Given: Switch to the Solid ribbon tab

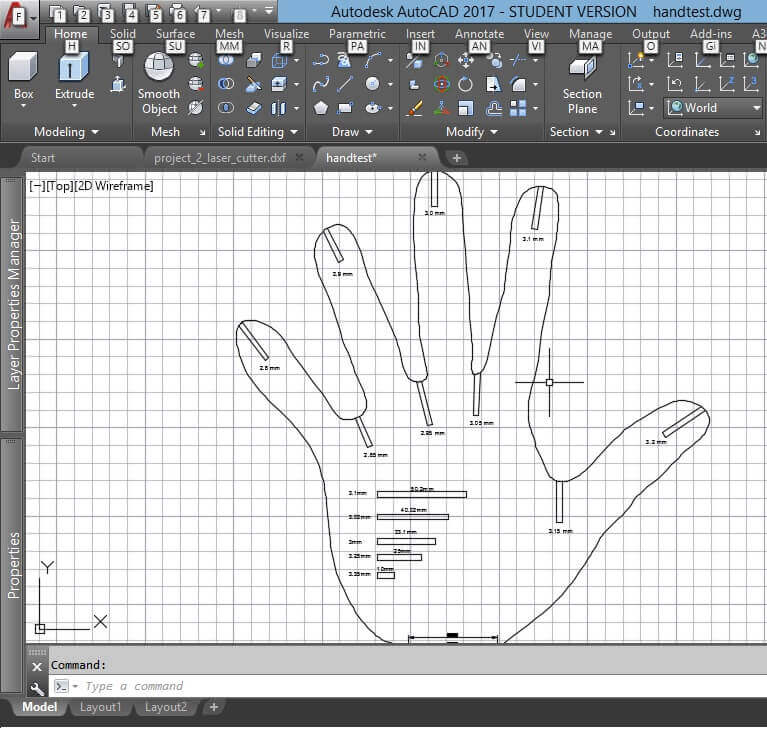Looking at the screenshot, I should [122, 34].
